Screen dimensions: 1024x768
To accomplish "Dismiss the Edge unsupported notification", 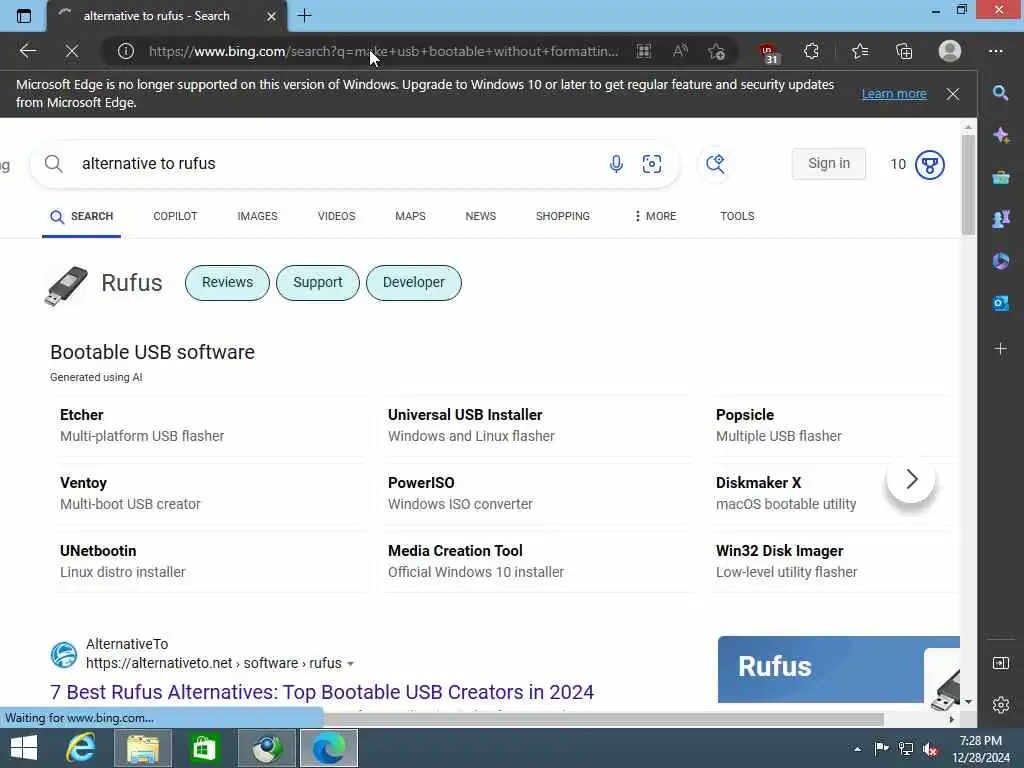I will [953, 94].
